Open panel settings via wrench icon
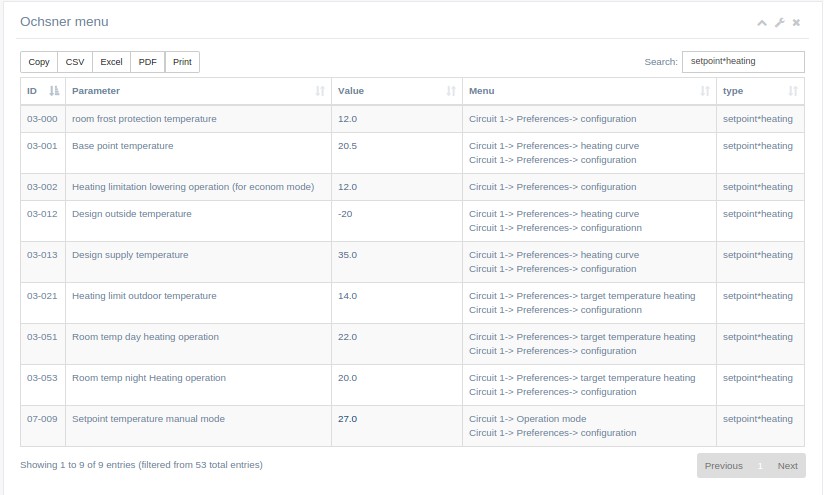Viewport: 824px width, 495px height. tap(780, 23)
